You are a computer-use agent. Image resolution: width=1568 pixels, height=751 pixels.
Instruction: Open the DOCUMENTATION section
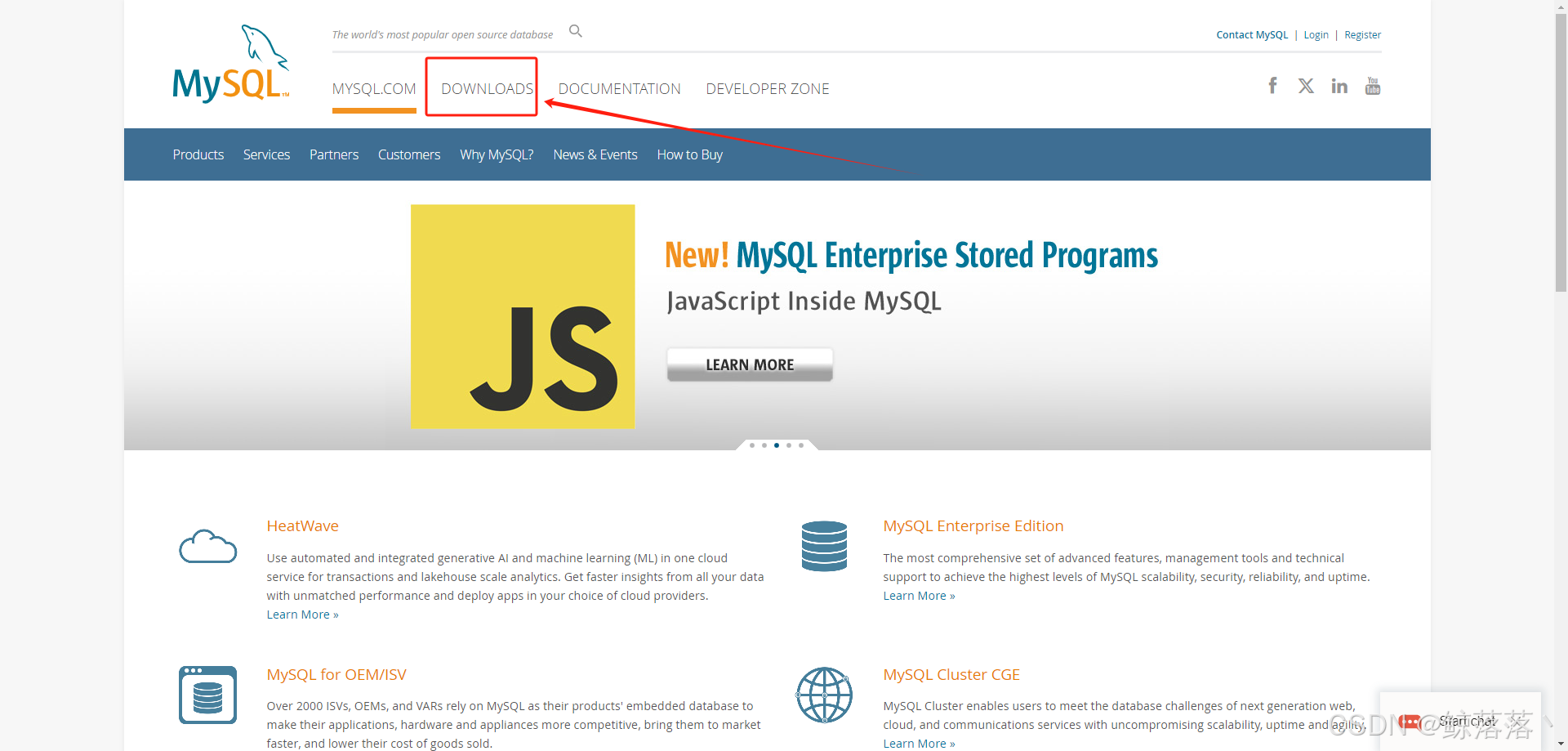pyautogui.click(x=619, y=88)
